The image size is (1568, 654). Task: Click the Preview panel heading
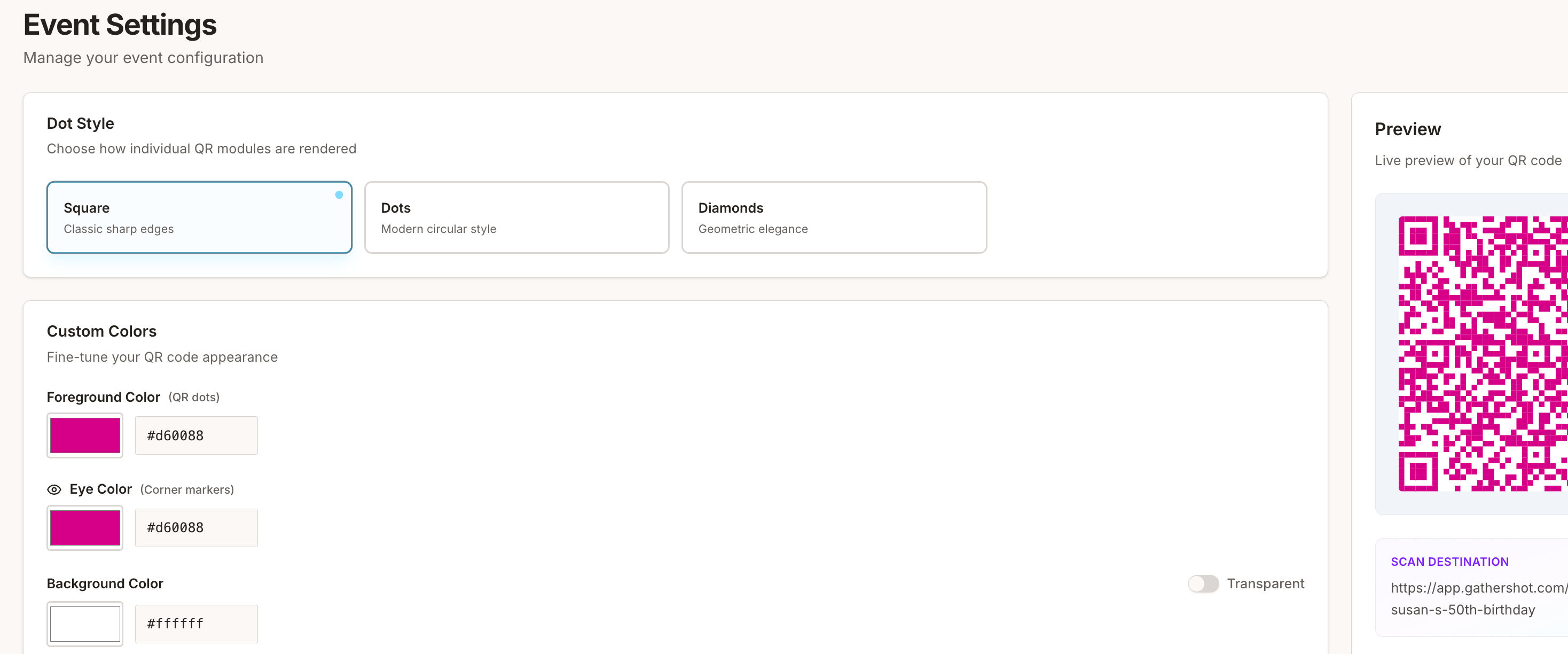point(1407,128)
